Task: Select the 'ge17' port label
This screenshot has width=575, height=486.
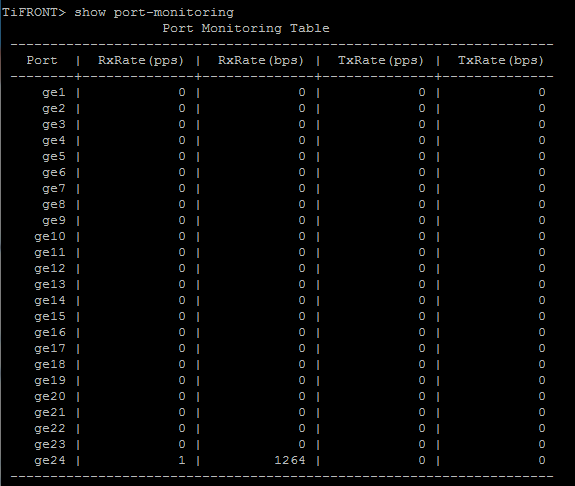Action: 50,349
